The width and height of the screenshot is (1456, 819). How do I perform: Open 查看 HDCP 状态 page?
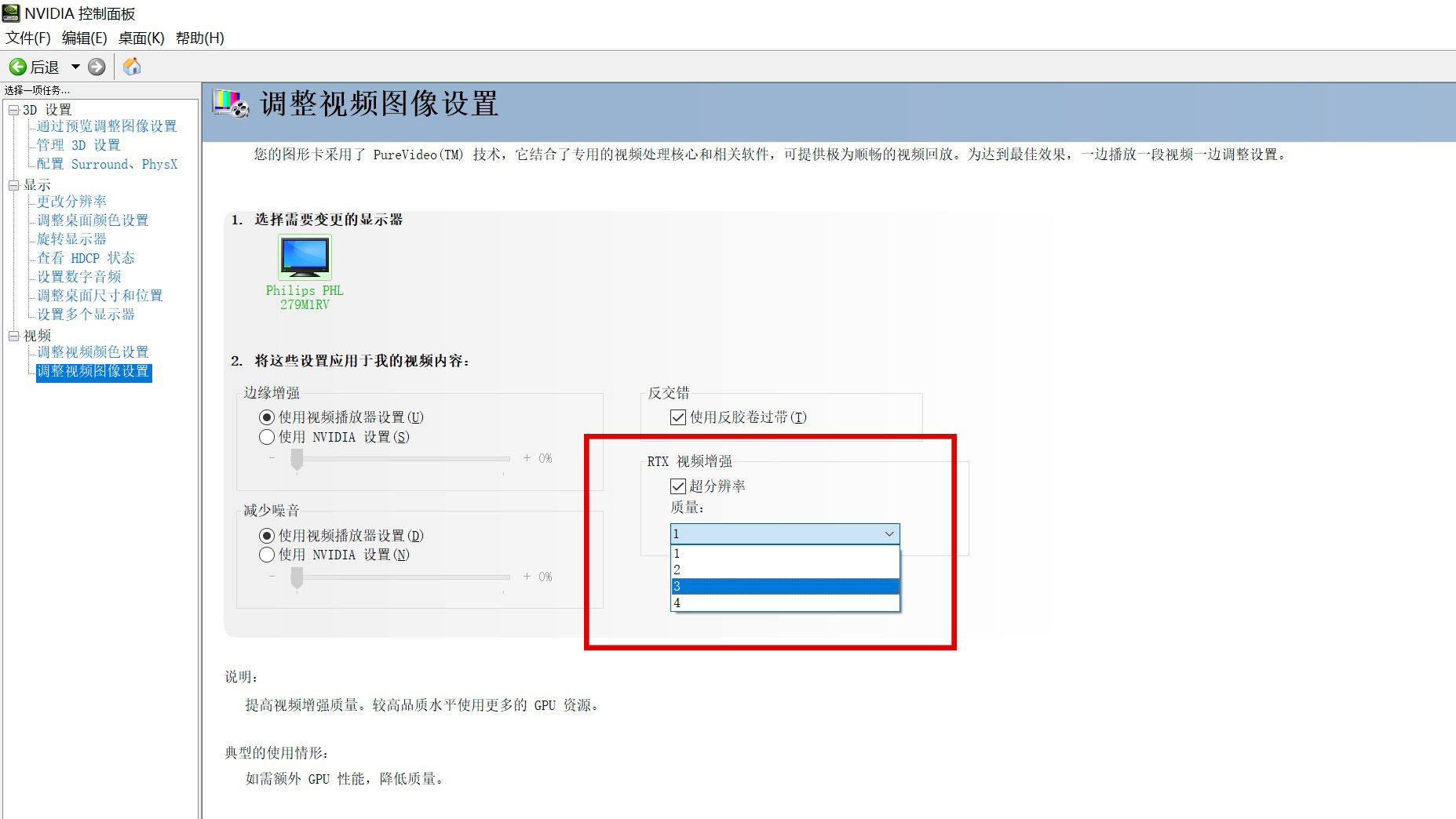[x=86, y=258]
